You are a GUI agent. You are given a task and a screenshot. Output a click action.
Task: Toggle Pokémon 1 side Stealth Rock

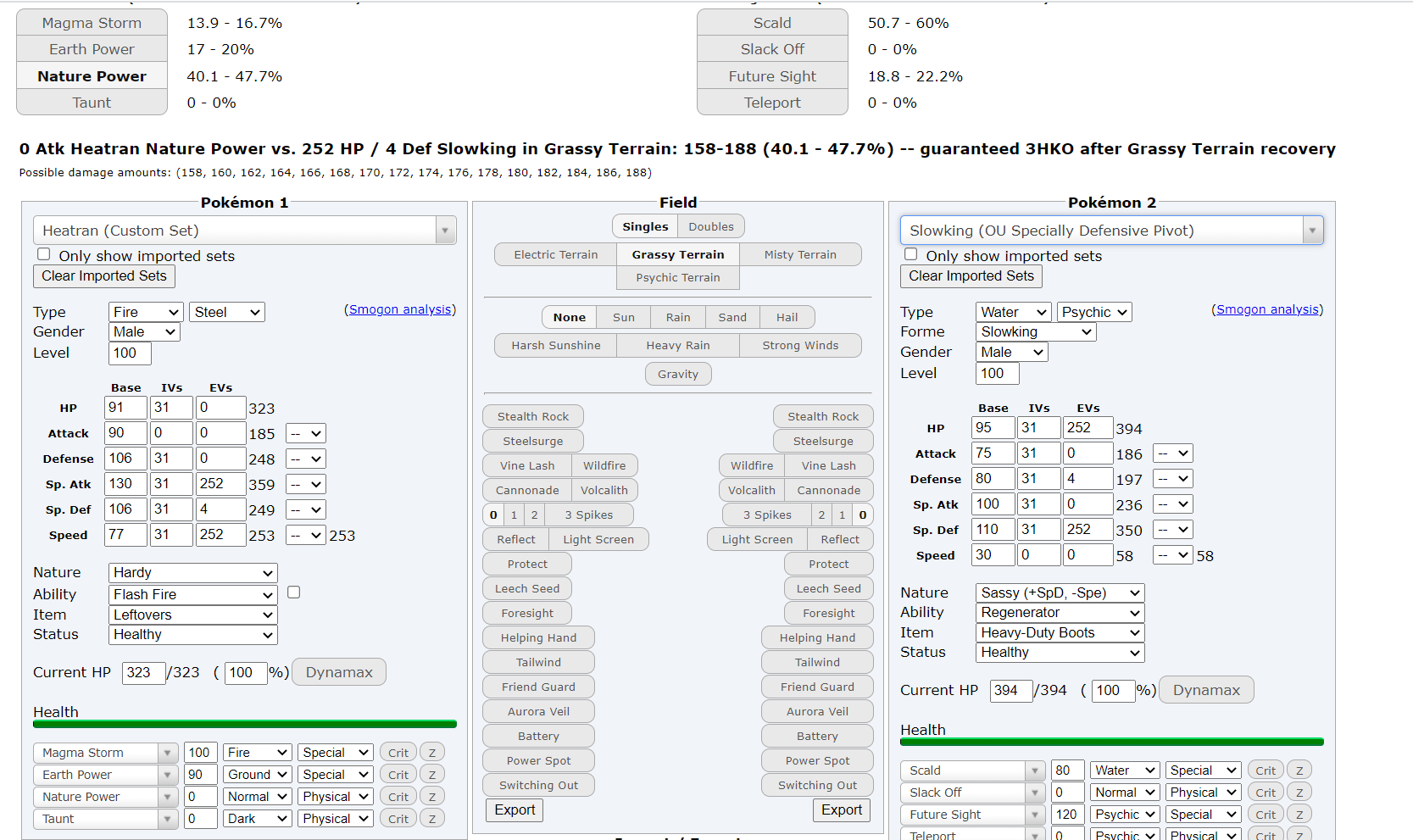[533, 416]
